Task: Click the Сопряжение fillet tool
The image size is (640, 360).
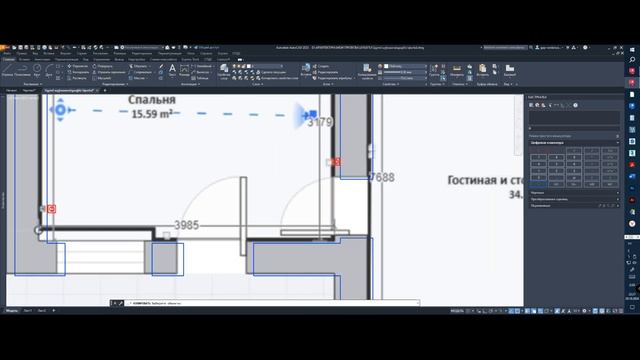Action: (140, 72)
